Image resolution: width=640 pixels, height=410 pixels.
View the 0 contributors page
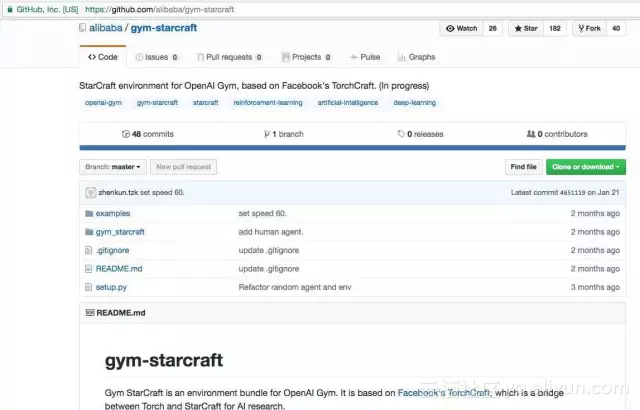[557, 134]
